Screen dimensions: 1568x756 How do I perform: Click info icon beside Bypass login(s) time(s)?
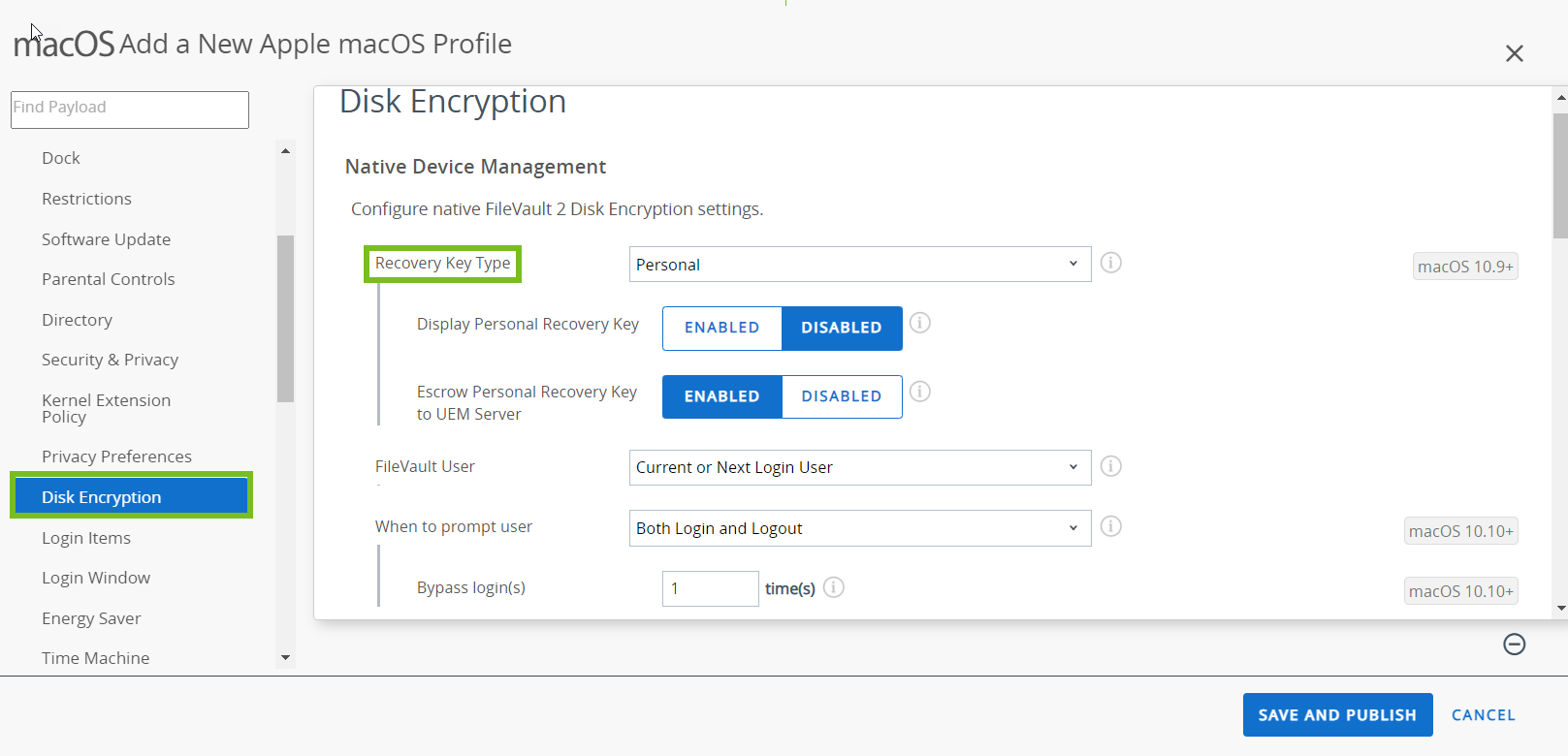[834, 587]
